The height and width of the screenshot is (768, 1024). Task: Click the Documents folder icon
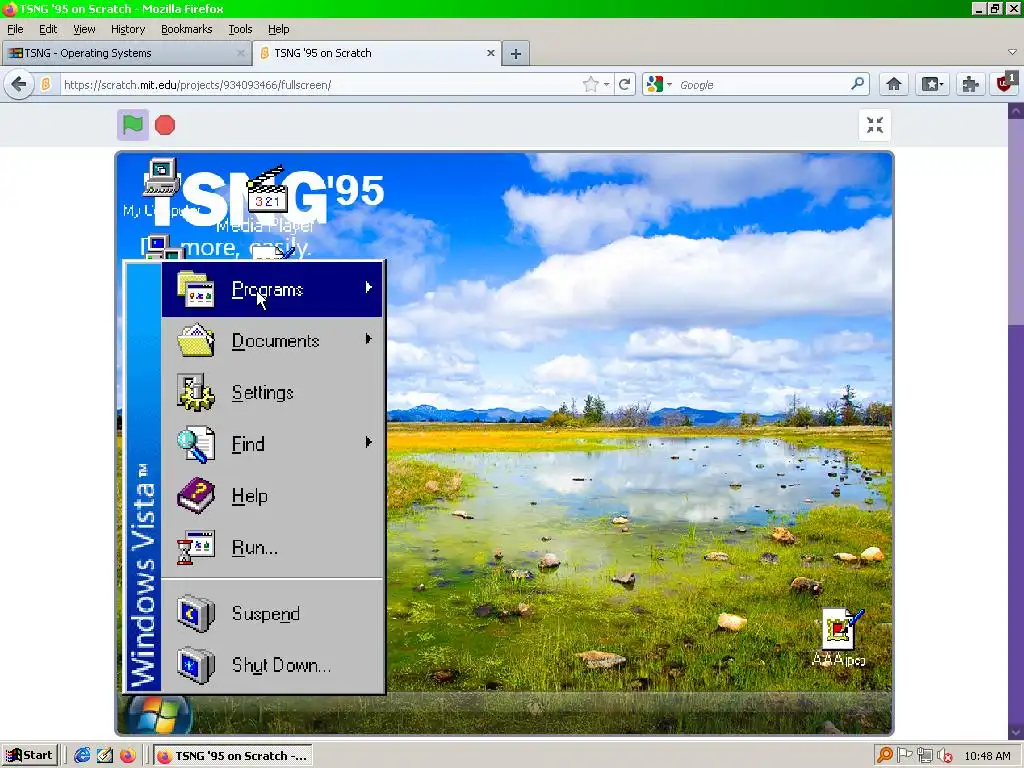point(196,340)
